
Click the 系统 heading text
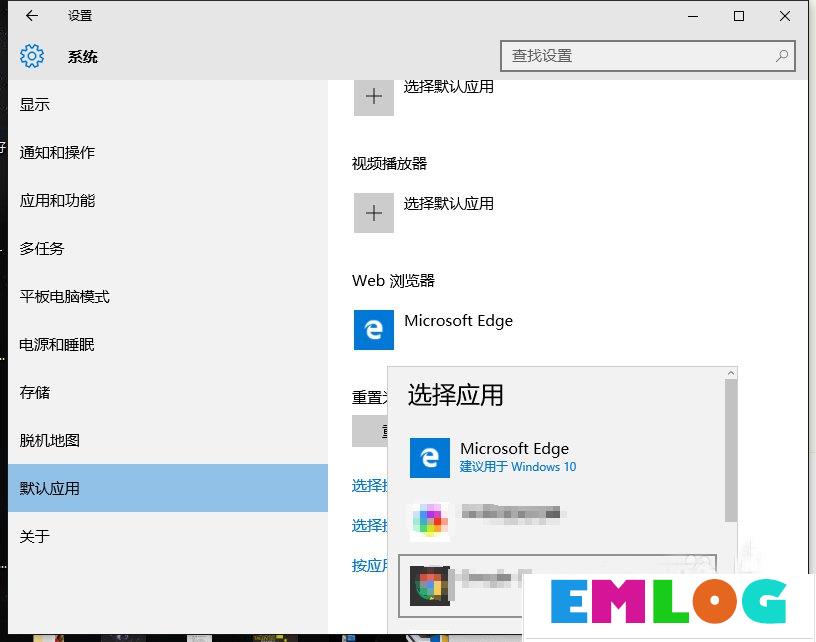pyautogui.click(x=83, y=57)
